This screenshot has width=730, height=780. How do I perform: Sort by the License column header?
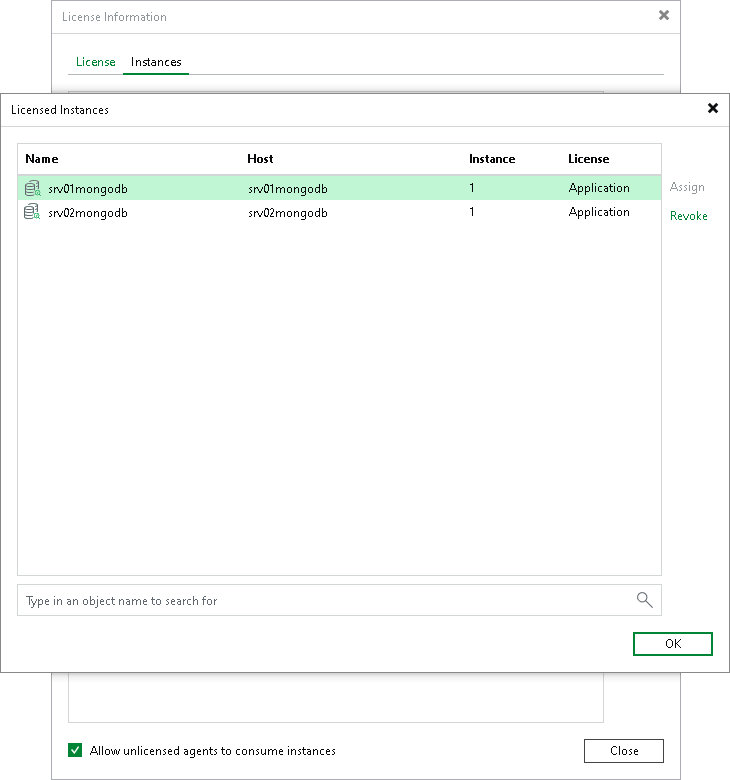(x=589, y=159)
